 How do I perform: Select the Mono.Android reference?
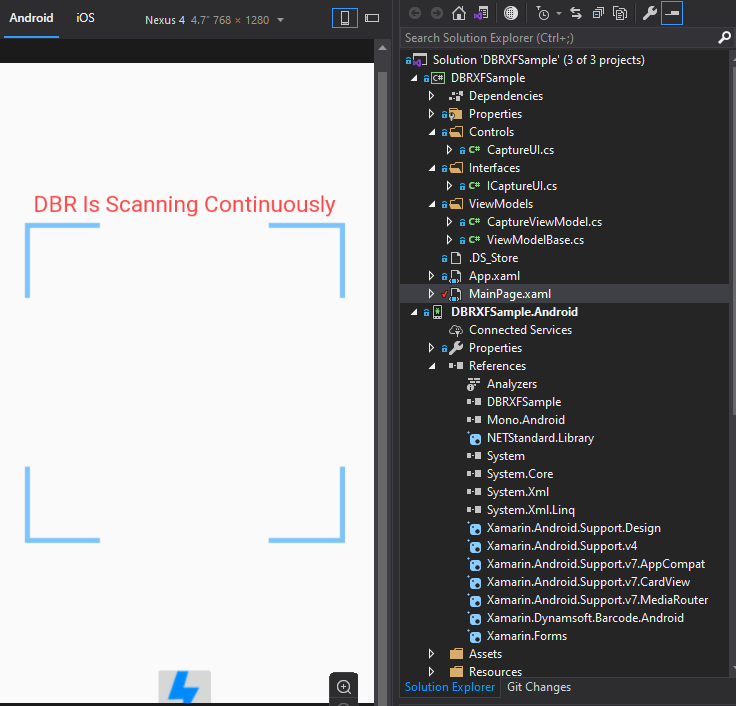(x=525, y=420)
